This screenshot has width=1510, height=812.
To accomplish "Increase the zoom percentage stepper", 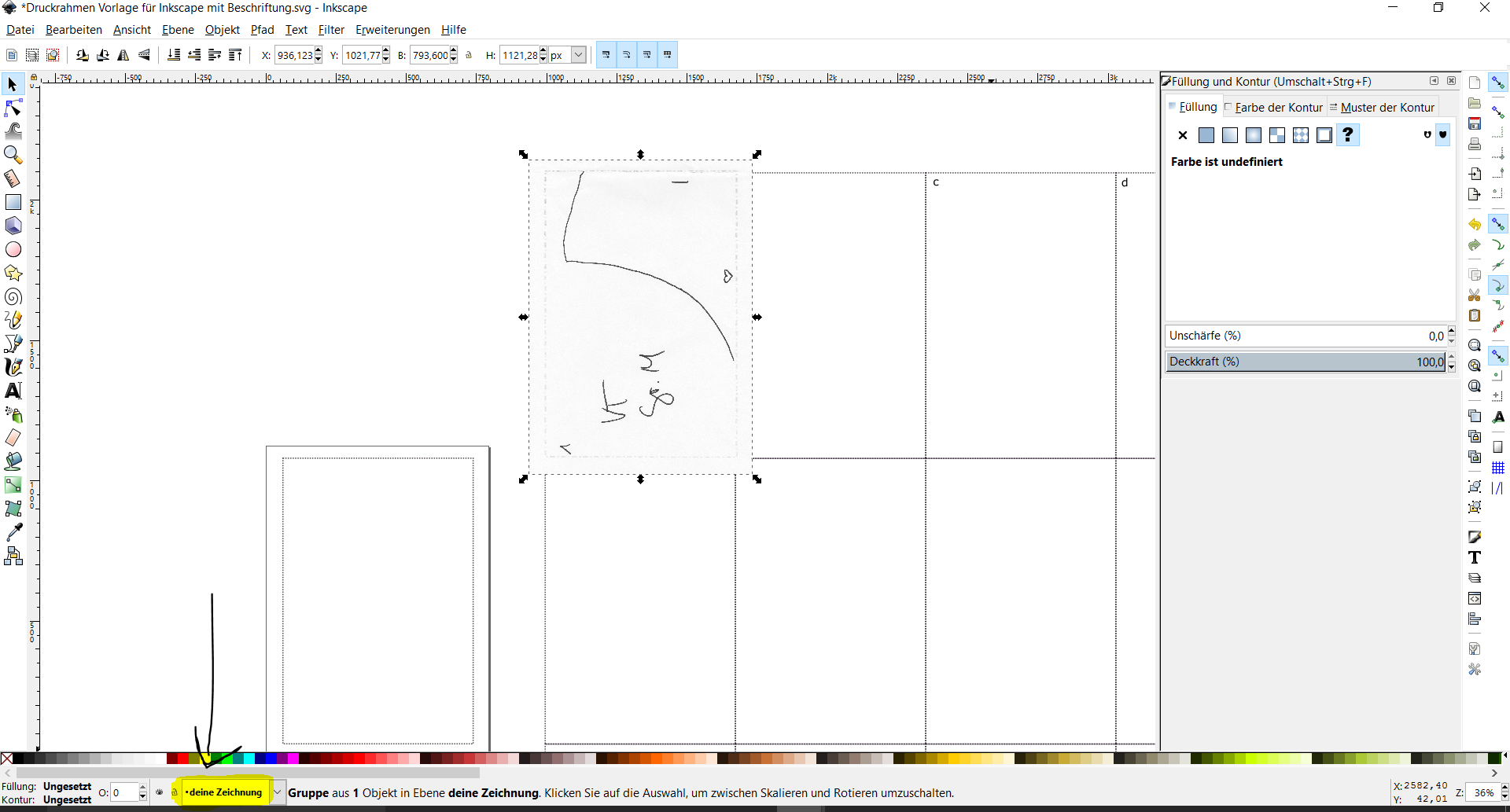I will pyautogui.click(x=1504, y=788).
